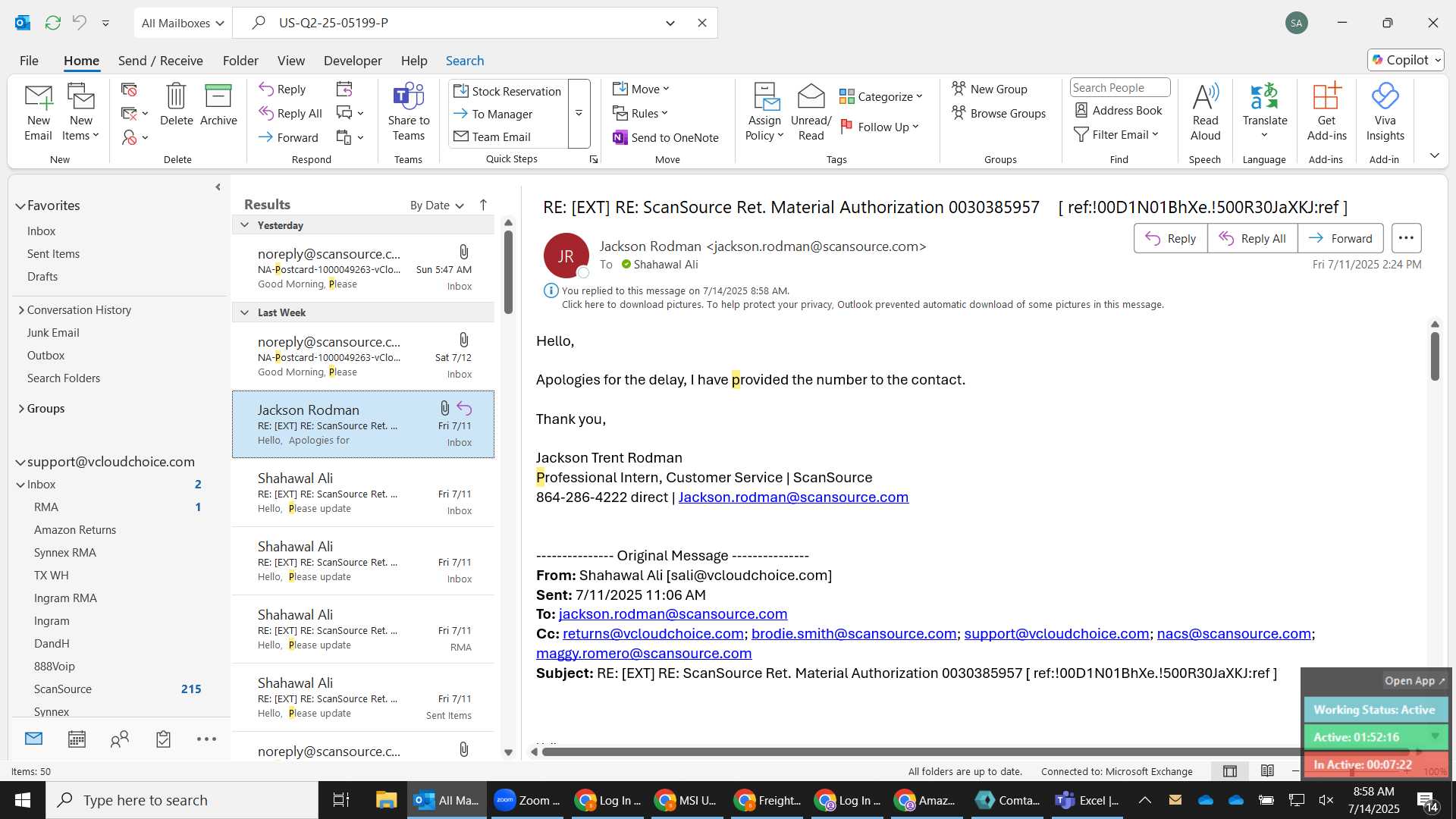Open the Developer tab
The width and height of the screenshot is (1456, 819).
(353, 61)
